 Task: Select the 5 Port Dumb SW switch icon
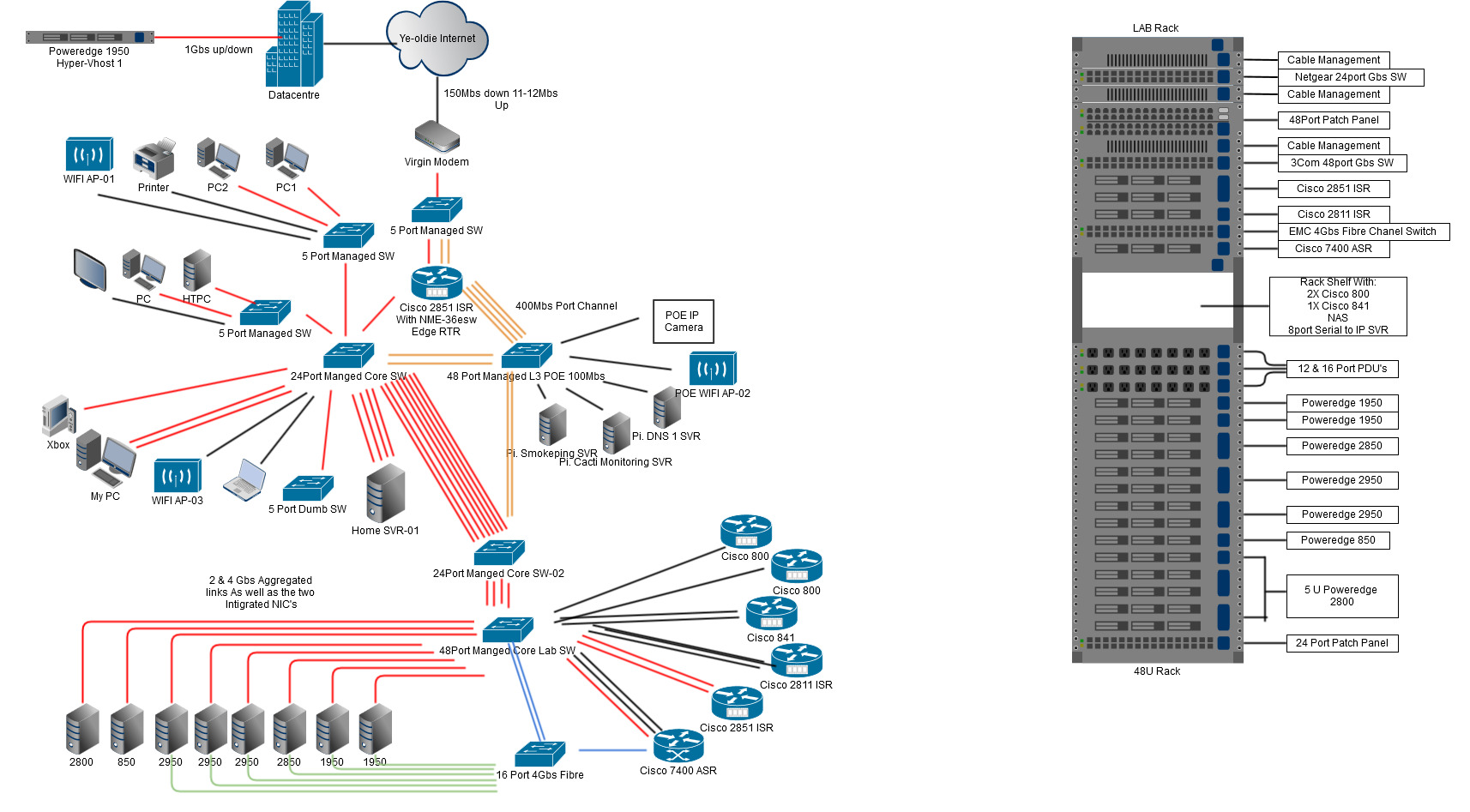(x=308, y=488)
